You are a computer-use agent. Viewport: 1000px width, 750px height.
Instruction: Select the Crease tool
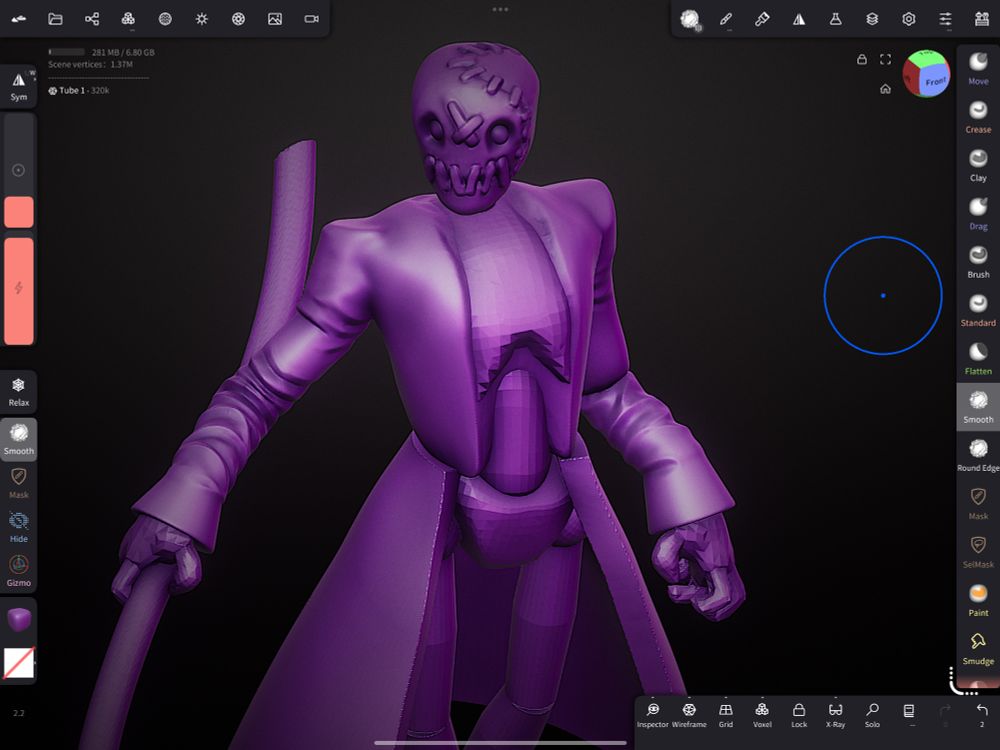tap(978, 117)
